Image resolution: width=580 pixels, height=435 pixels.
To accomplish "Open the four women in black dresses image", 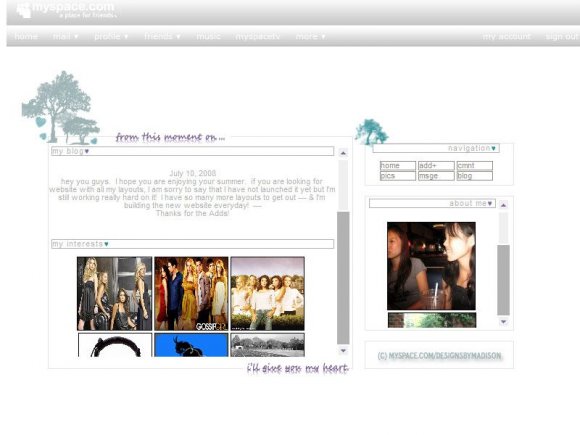I will coord(115,294).
